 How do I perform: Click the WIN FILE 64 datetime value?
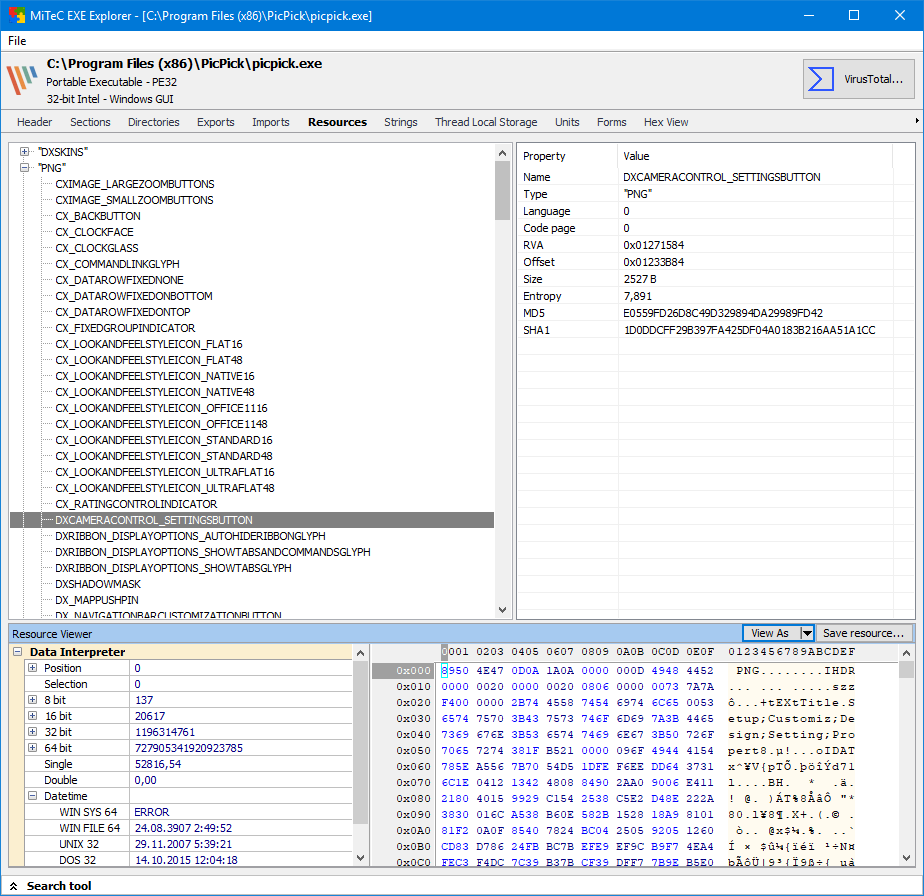click(183, 828)
